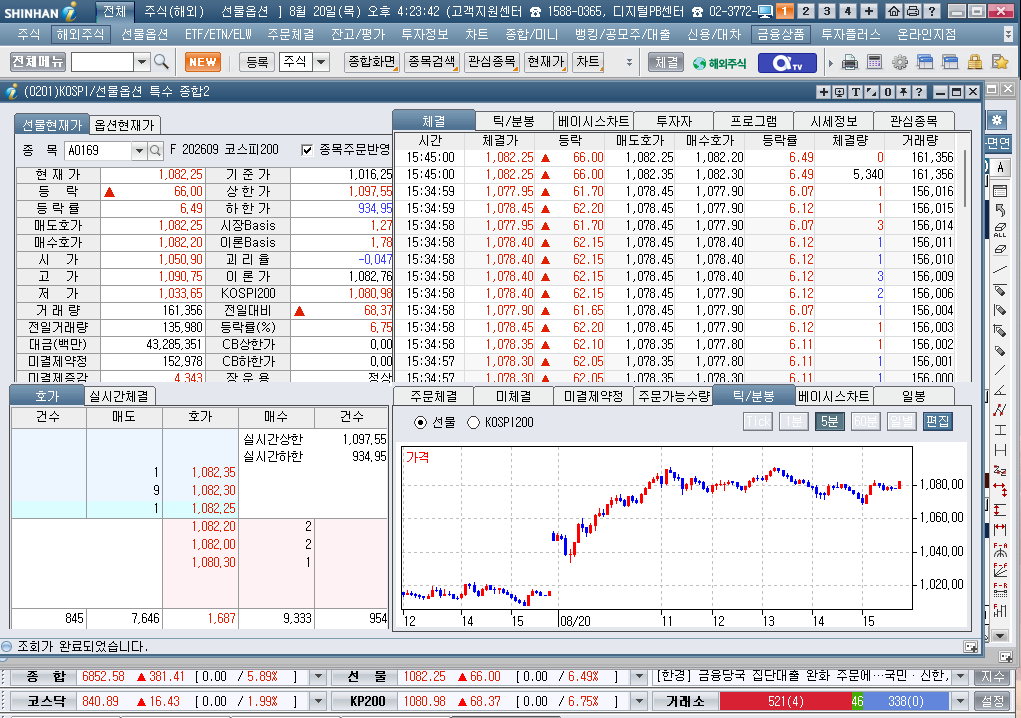
Task: Select the letter A text tool
Action: [1000, 167]
